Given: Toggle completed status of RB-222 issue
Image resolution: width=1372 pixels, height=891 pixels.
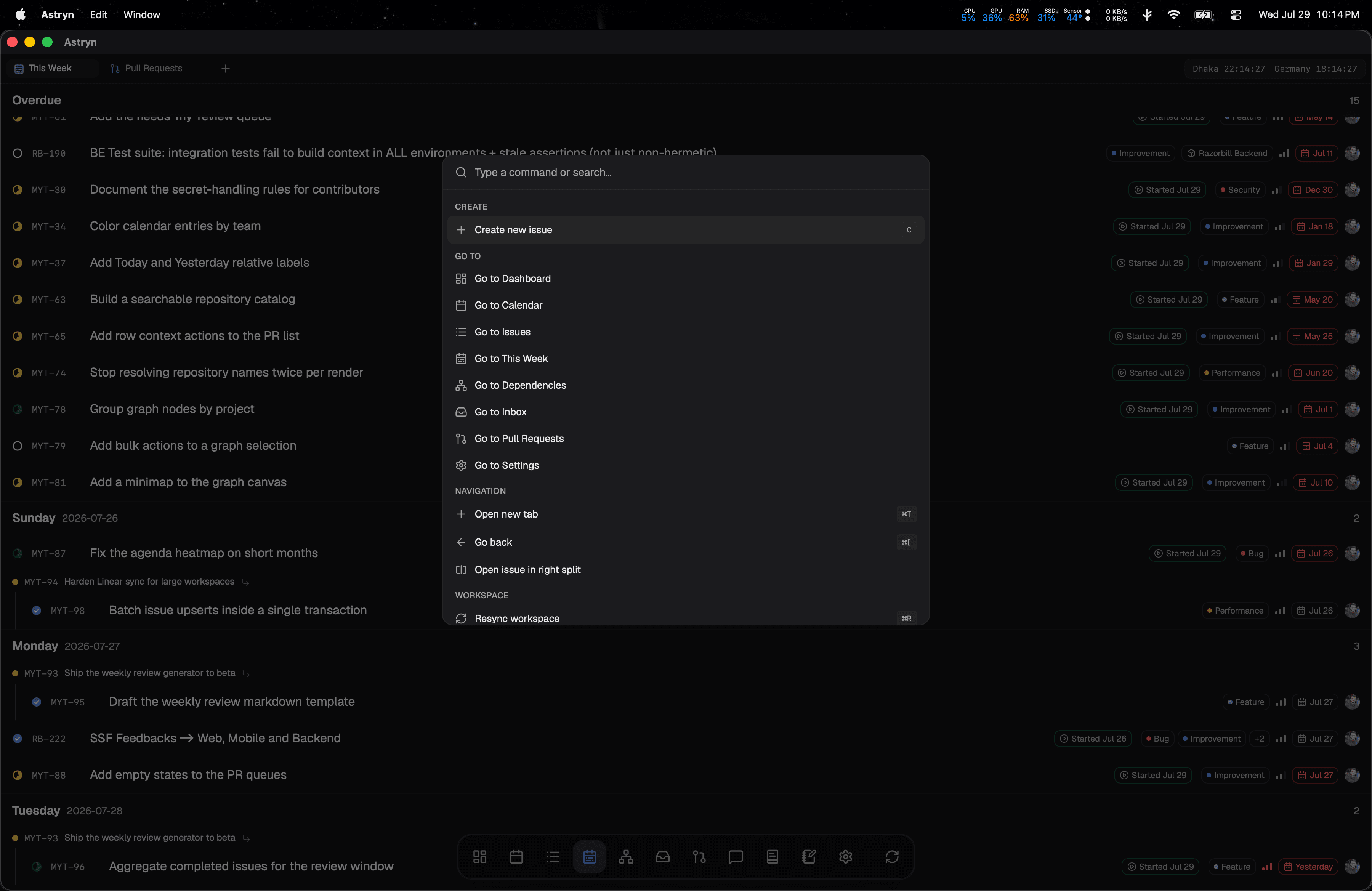Looking at the screenshot, I should [x=18, y=739].
